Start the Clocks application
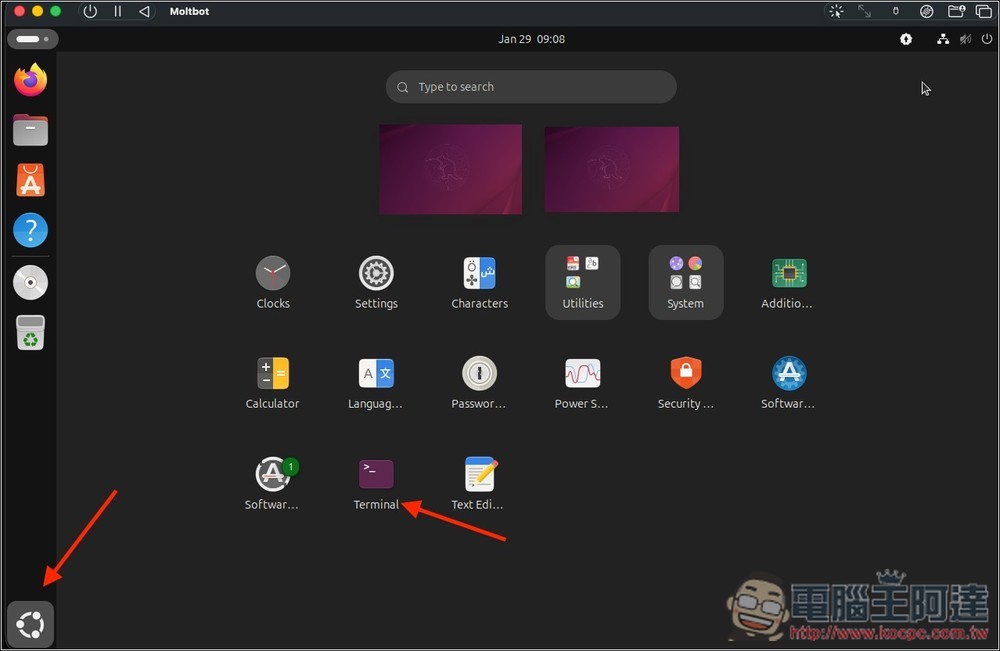 tap(272, 271)
